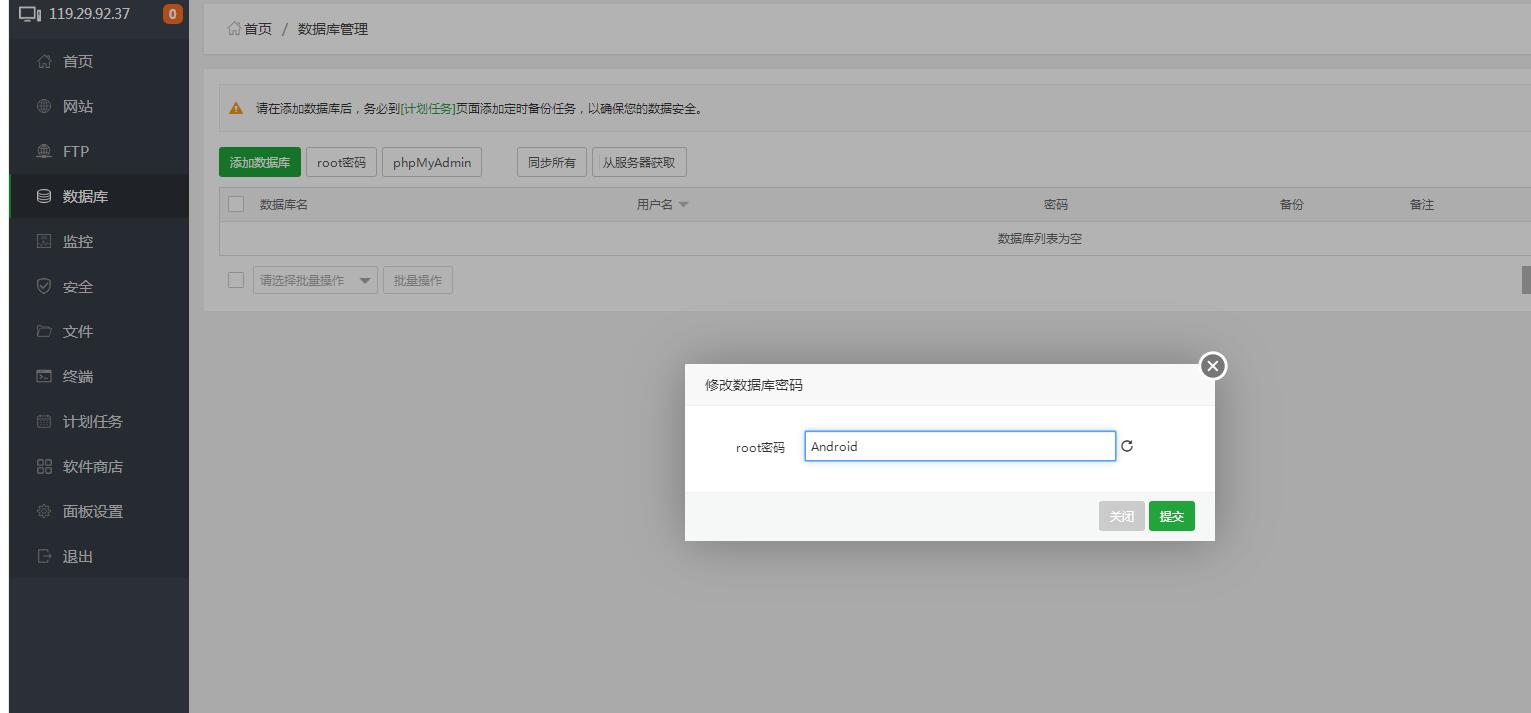Open 终端 terminal icon in sidebar
1531x713 pixels.
tap(44, 377)
